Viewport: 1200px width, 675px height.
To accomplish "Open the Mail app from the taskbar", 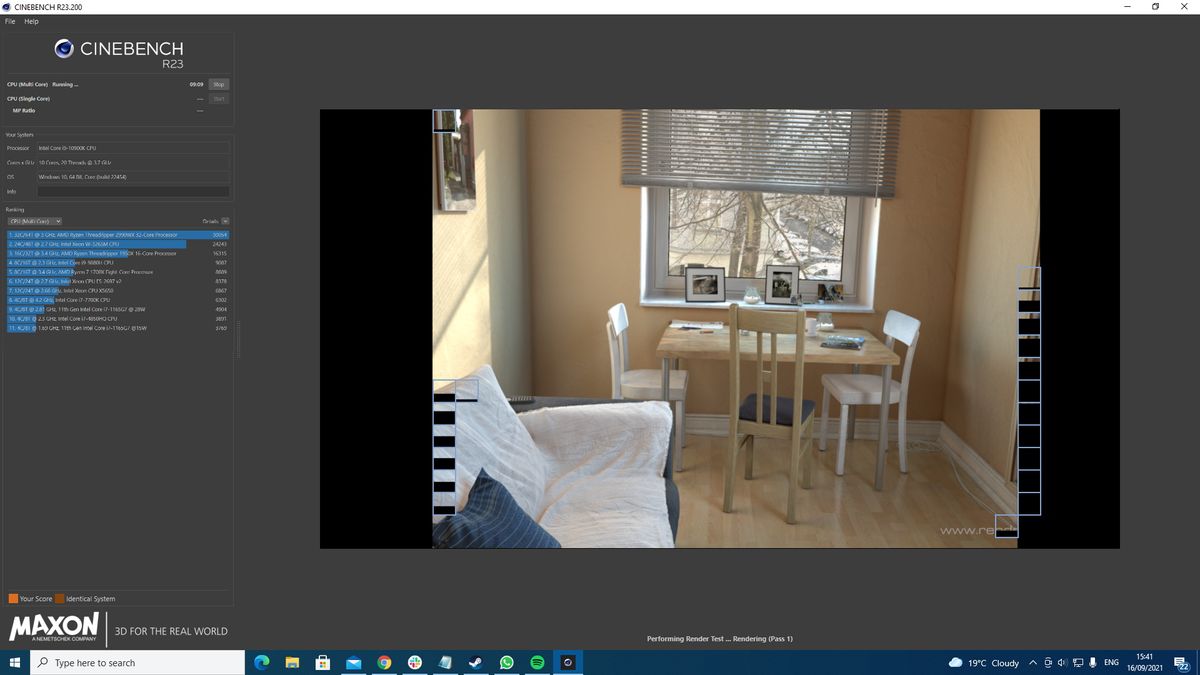I will click(x=354, y=662).
